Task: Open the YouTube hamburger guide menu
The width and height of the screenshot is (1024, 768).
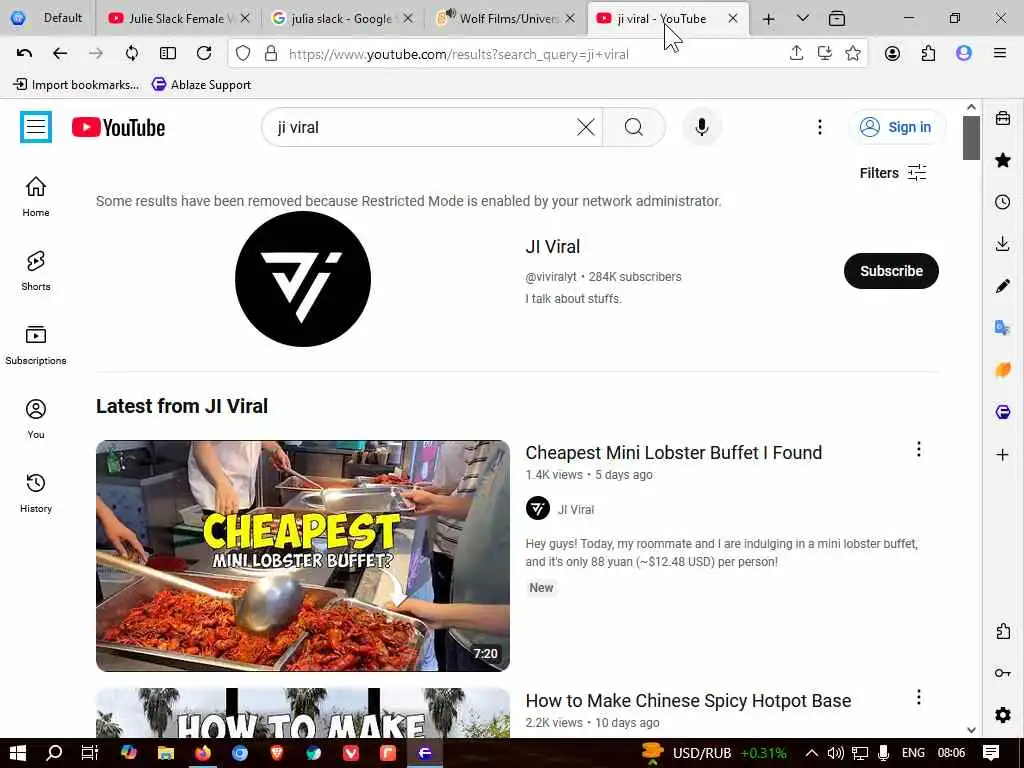Action: coord(36,127)
